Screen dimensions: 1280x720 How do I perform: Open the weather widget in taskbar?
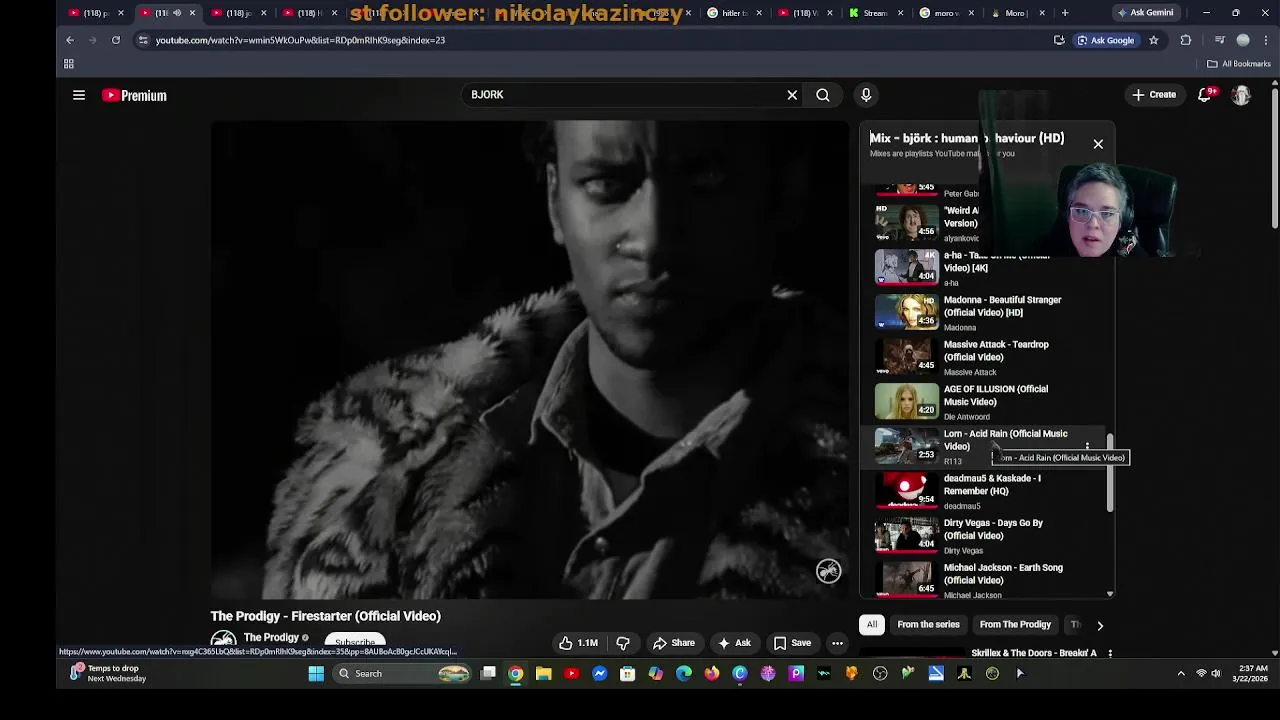[107, 674]
